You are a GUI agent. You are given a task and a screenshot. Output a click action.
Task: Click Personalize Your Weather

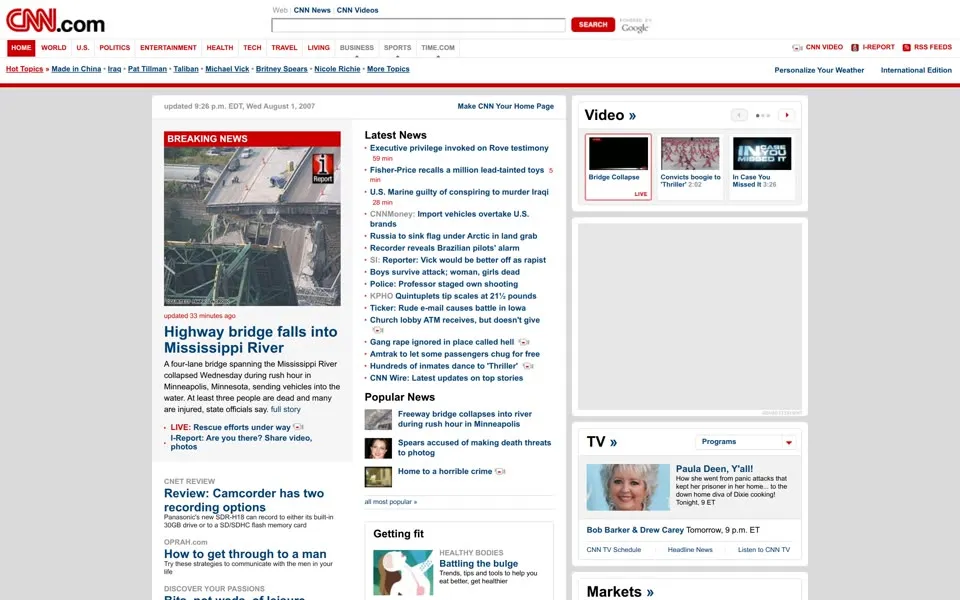(819, 70)
